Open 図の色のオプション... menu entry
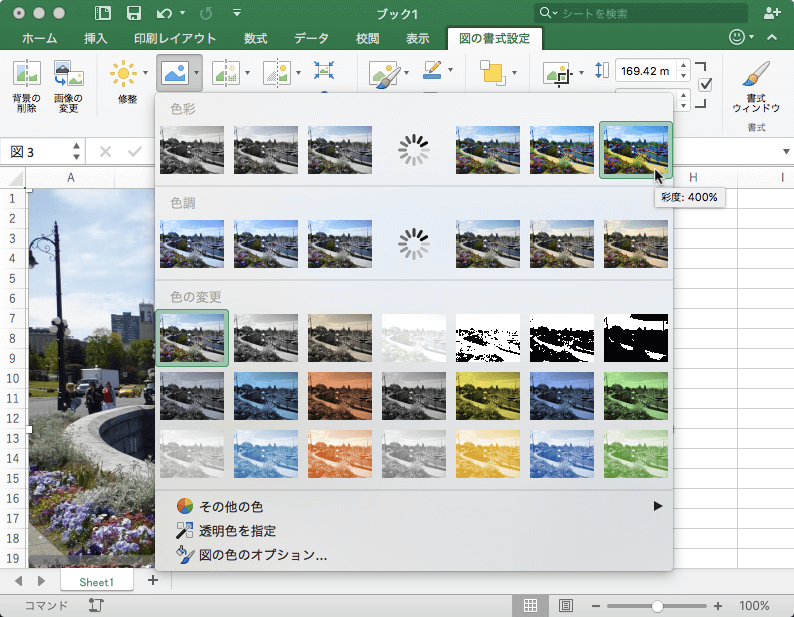Screen dimensions: 794x617 [x=261, y=555]
